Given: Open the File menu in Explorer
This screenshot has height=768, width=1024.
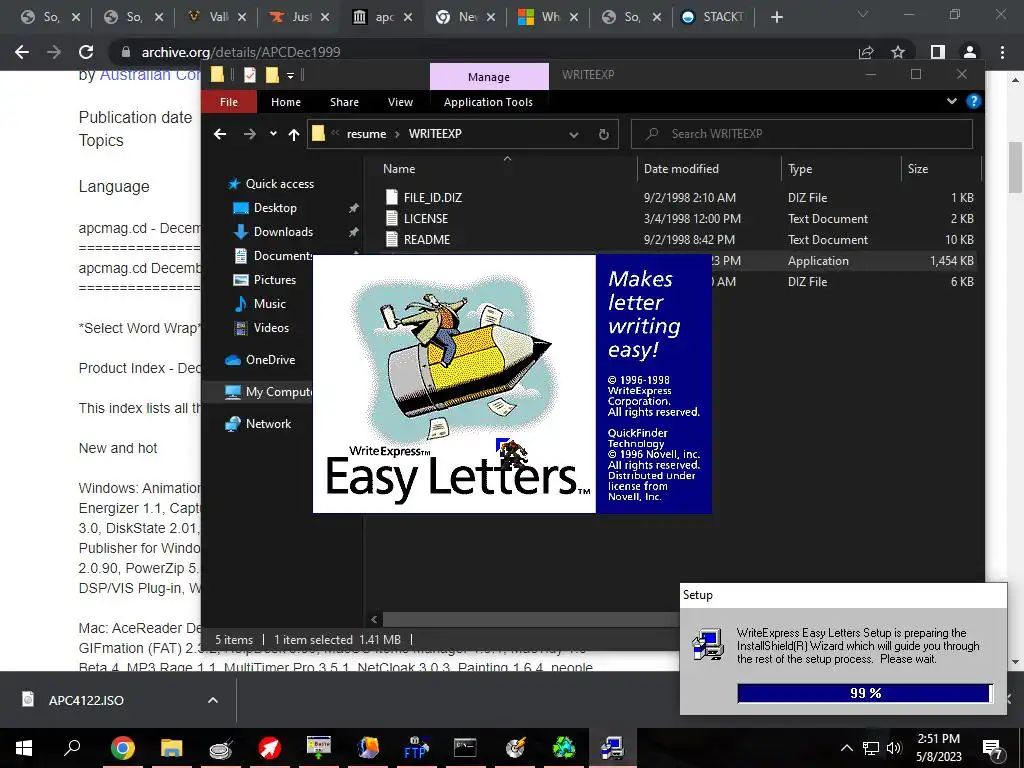Looking at the screenshot, I should (x=229, y=102).
